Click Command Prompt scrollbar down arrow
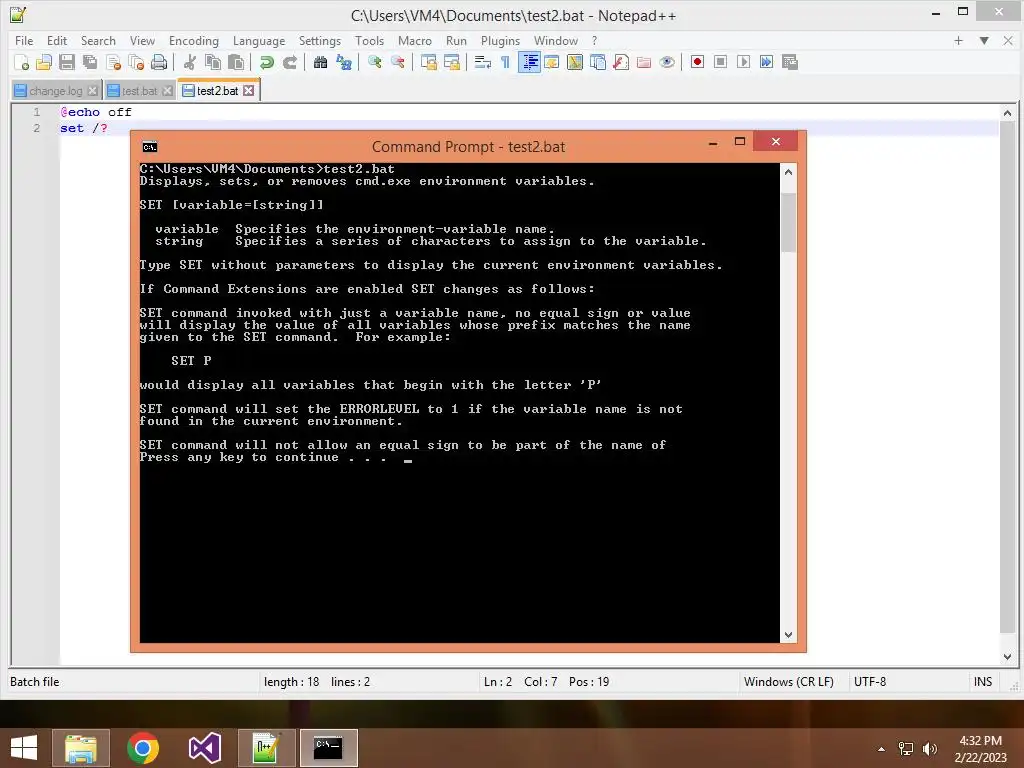This screenshot has width=1024, height=768. point(788,635)
